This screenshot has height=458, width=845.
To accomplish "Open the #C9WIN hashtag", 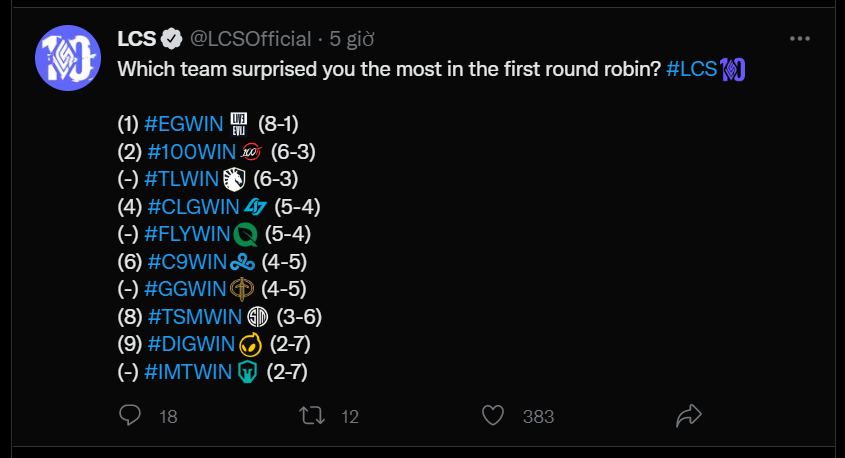I will click(x=187, y=262).
